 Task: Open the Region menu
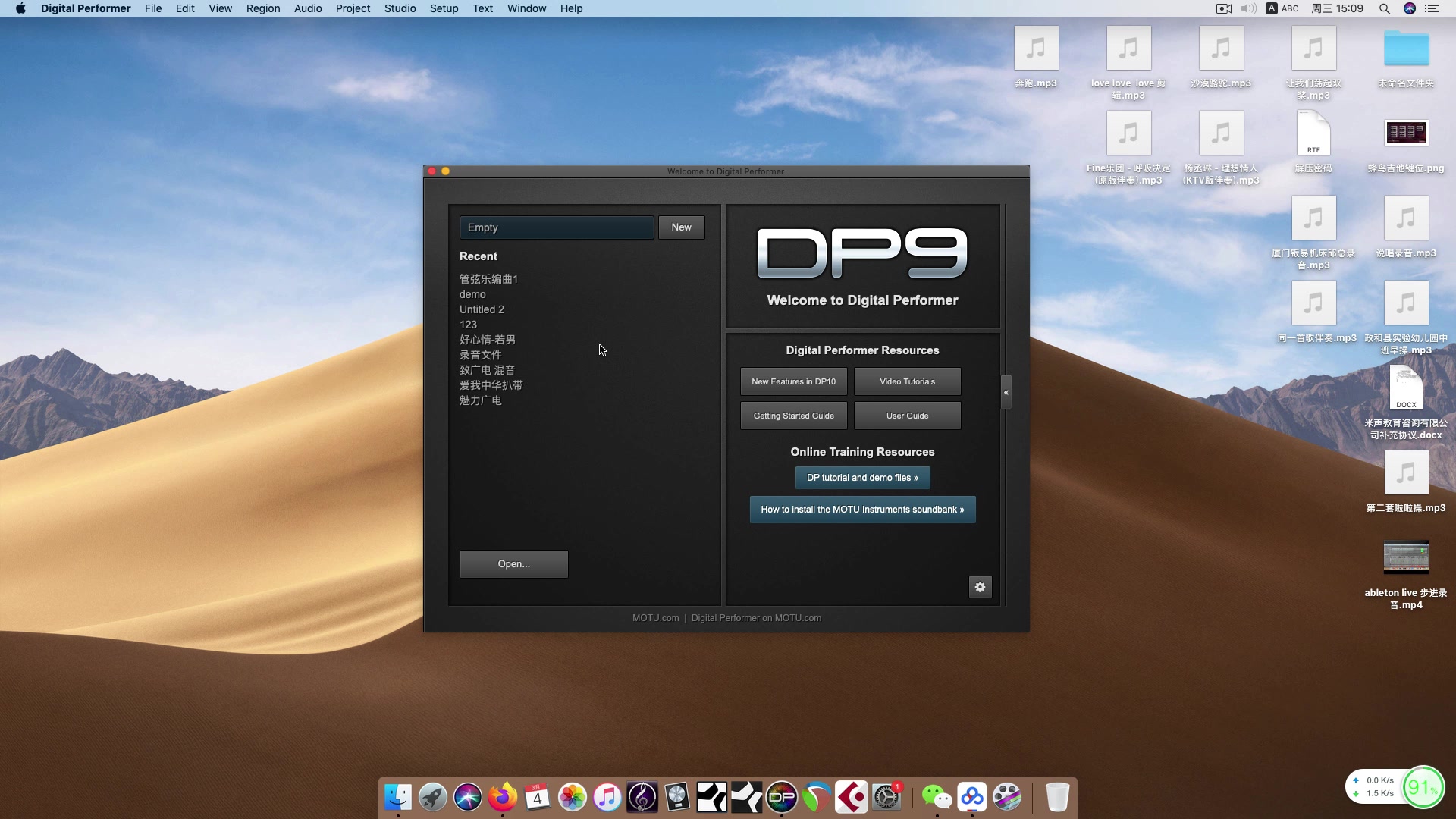tap(262, 8)
